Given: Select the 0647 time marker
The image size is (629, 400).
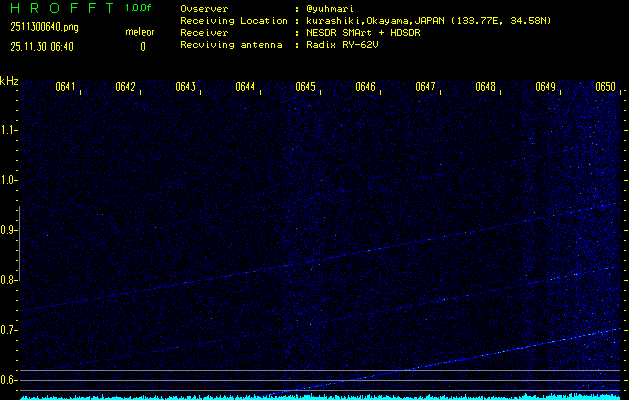Looking at the screenshot, I should coord(425,87).
